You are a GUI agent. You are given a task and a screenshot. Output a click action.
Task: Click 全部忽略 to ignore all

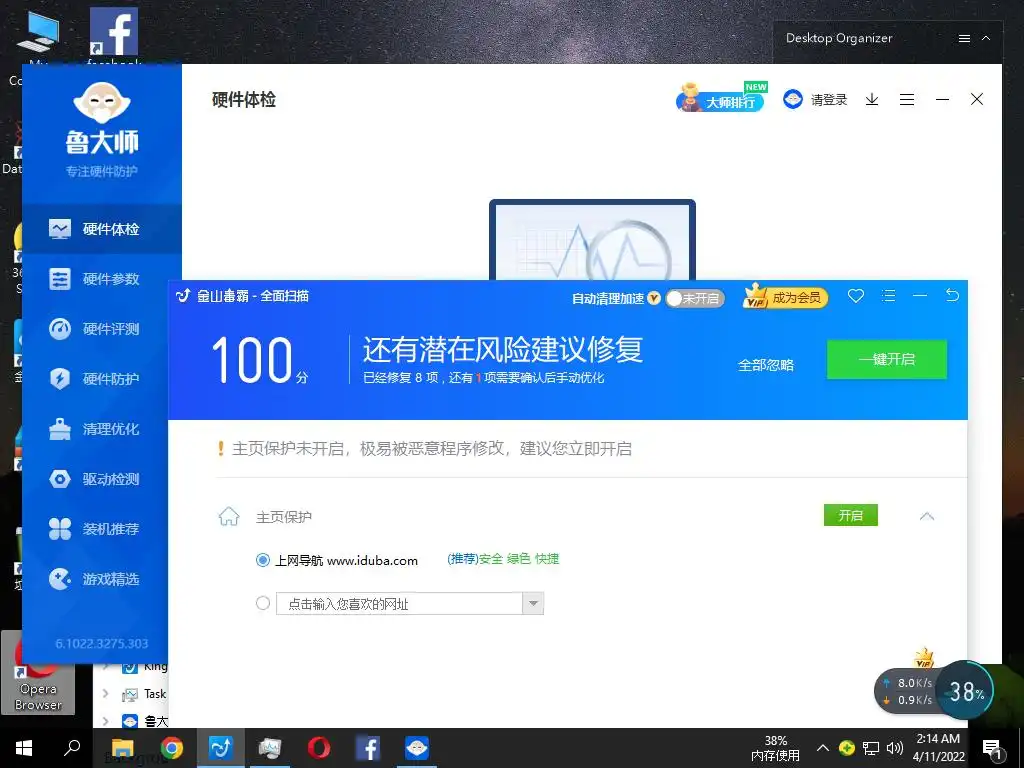pos(765,365)
